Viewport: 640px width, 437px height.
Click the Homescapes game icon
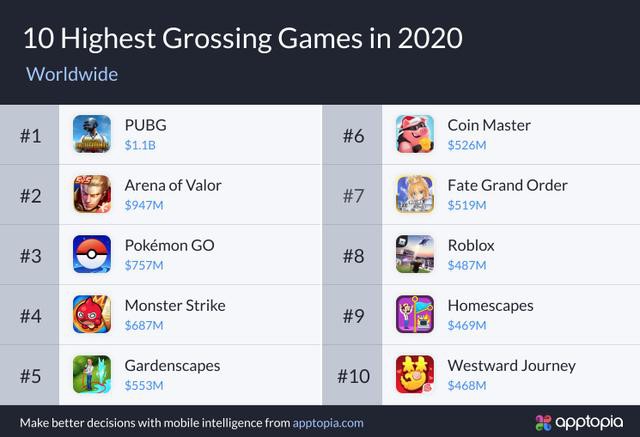point(415,314)
